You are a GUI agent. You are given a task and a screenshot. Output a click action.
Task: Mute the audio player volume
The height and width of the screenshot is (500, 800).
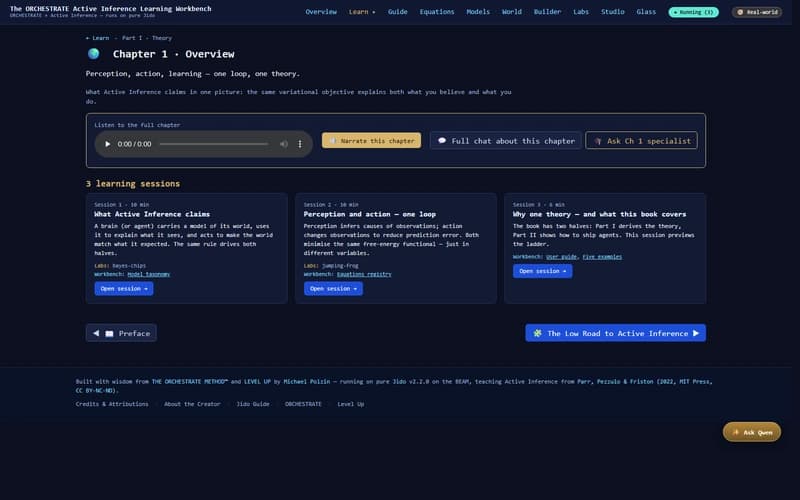(x=283, y=144)
